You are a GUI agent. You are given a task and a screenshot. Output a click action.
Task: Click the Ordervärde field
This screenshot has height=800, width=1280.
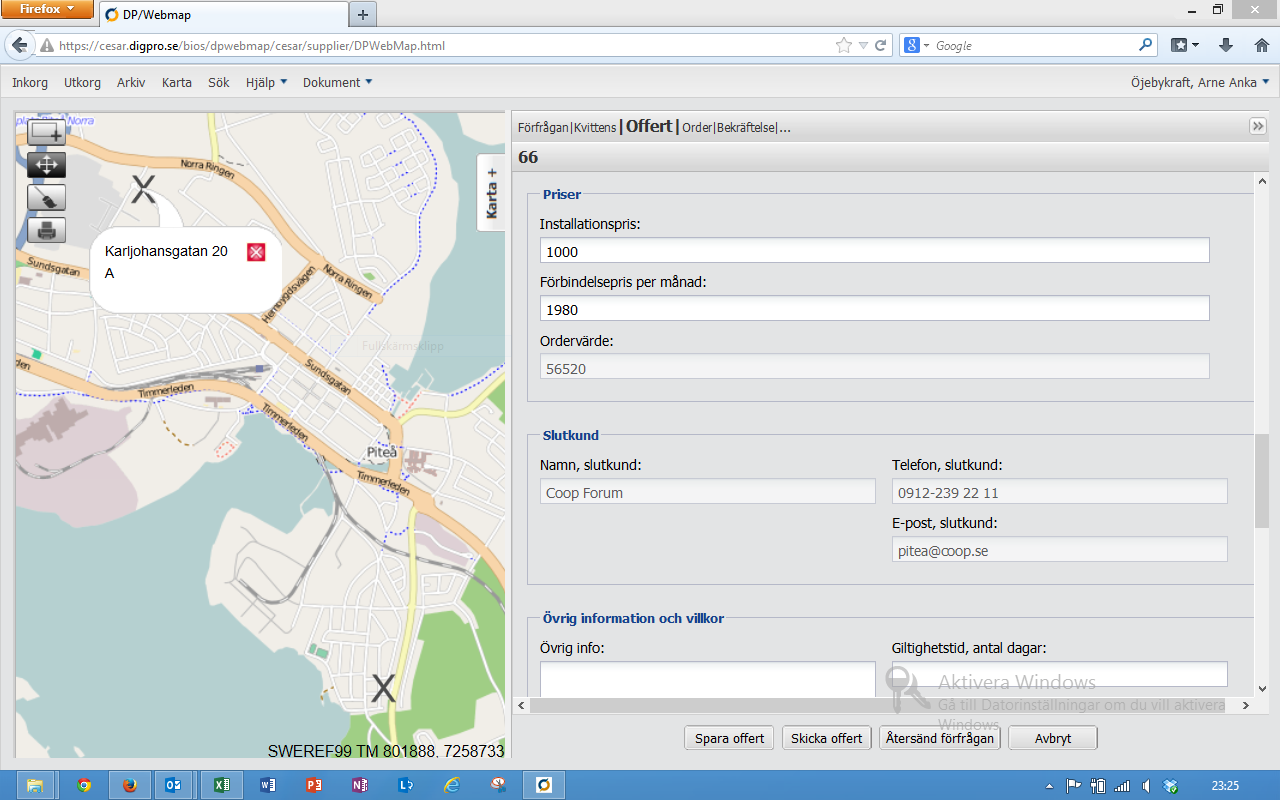point(874,367)
